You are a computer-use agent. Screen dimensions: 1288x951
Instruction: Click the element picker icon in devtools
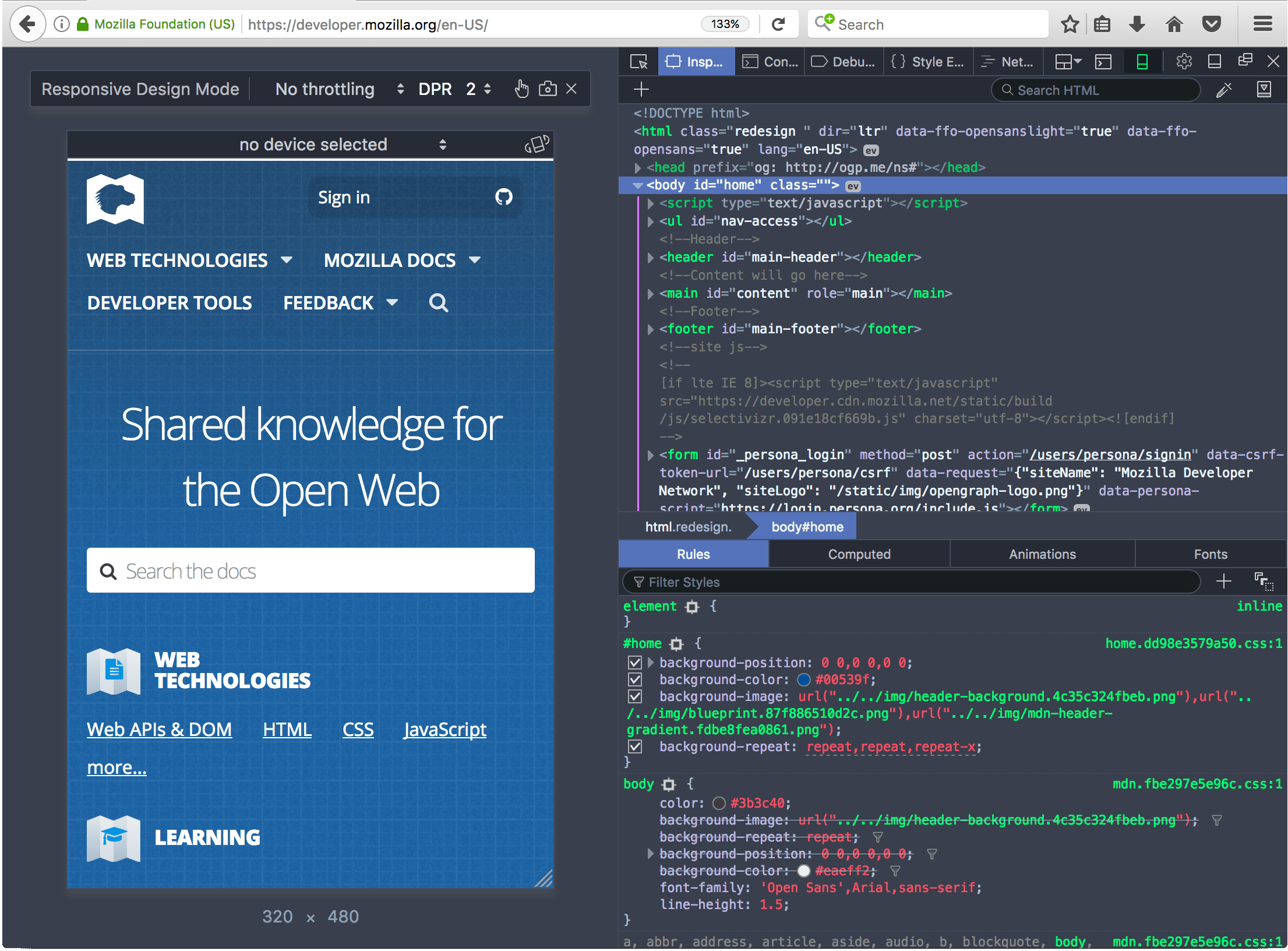coord(639,62)
